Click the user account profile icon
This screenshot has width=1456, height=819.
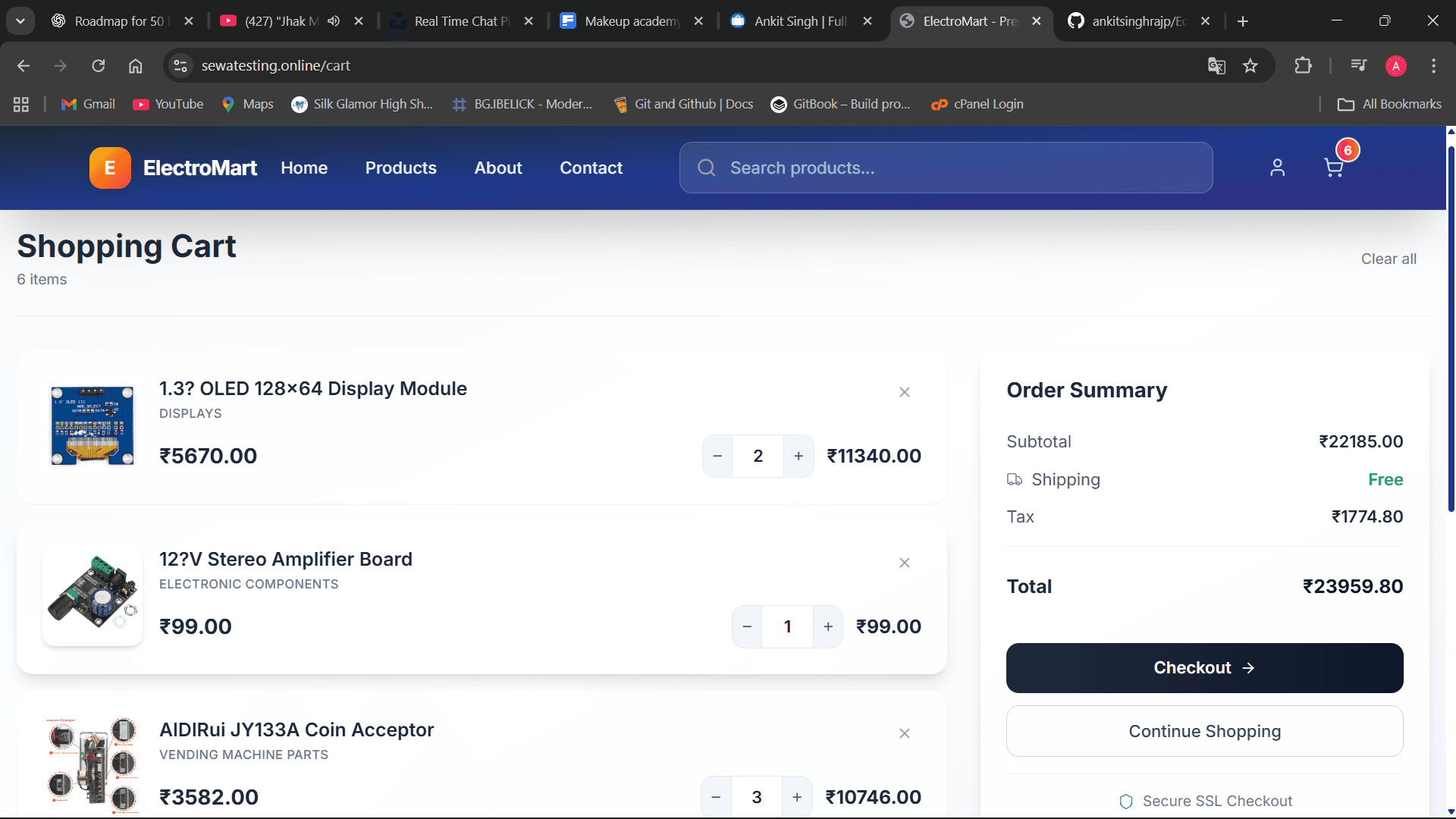click(x=1278, y=168)
